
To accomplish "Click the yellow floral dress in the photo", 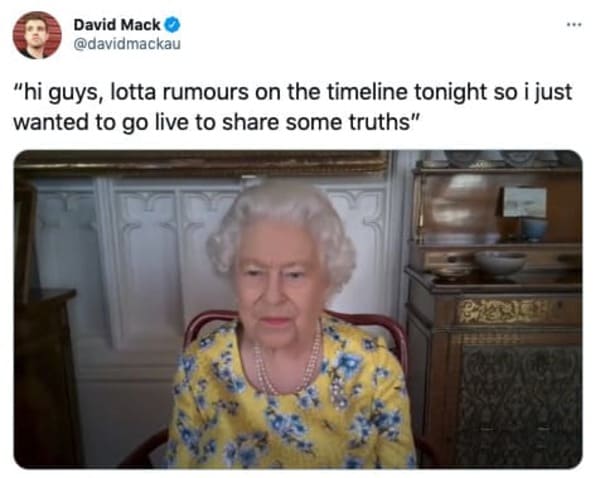I will click(292, 398).
